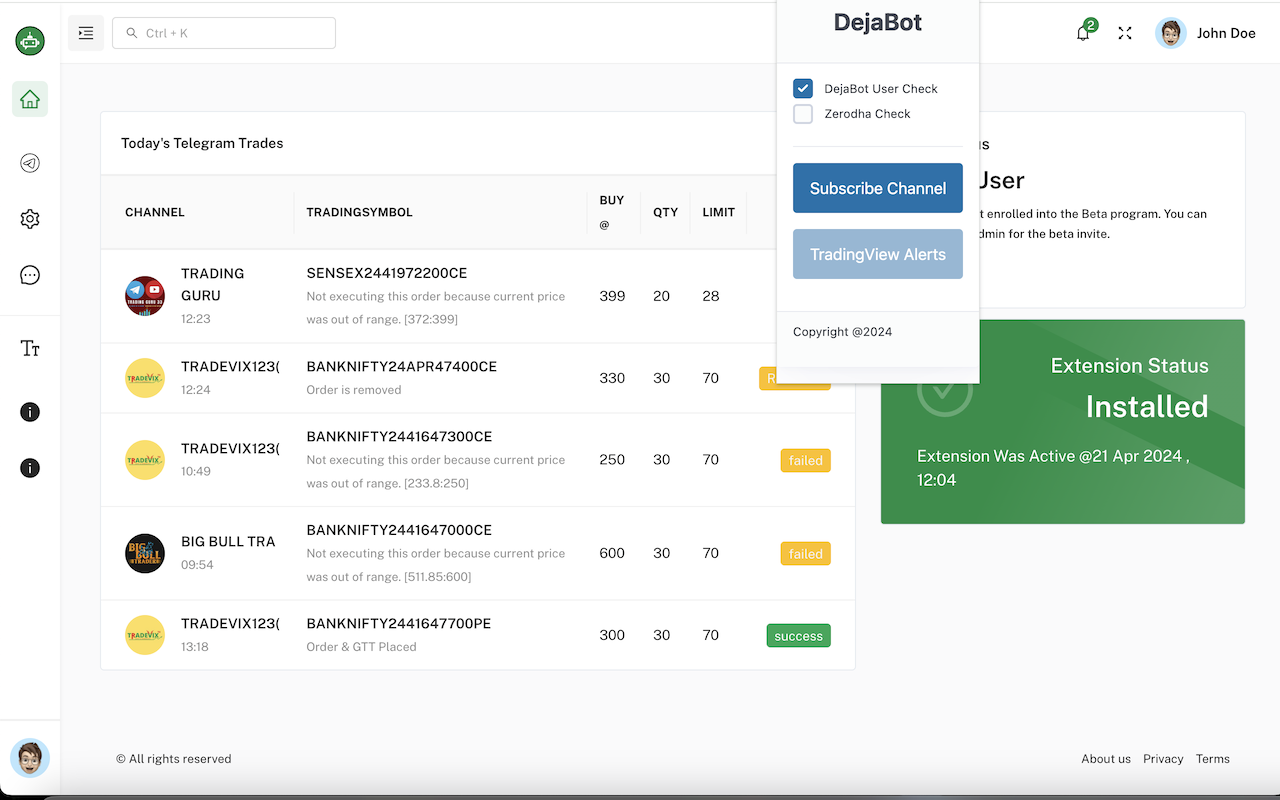This screenshot has height=800, width=1280.
Task: Uncheck the DejaBot User Check checkbox
Action: click(803, 88)
